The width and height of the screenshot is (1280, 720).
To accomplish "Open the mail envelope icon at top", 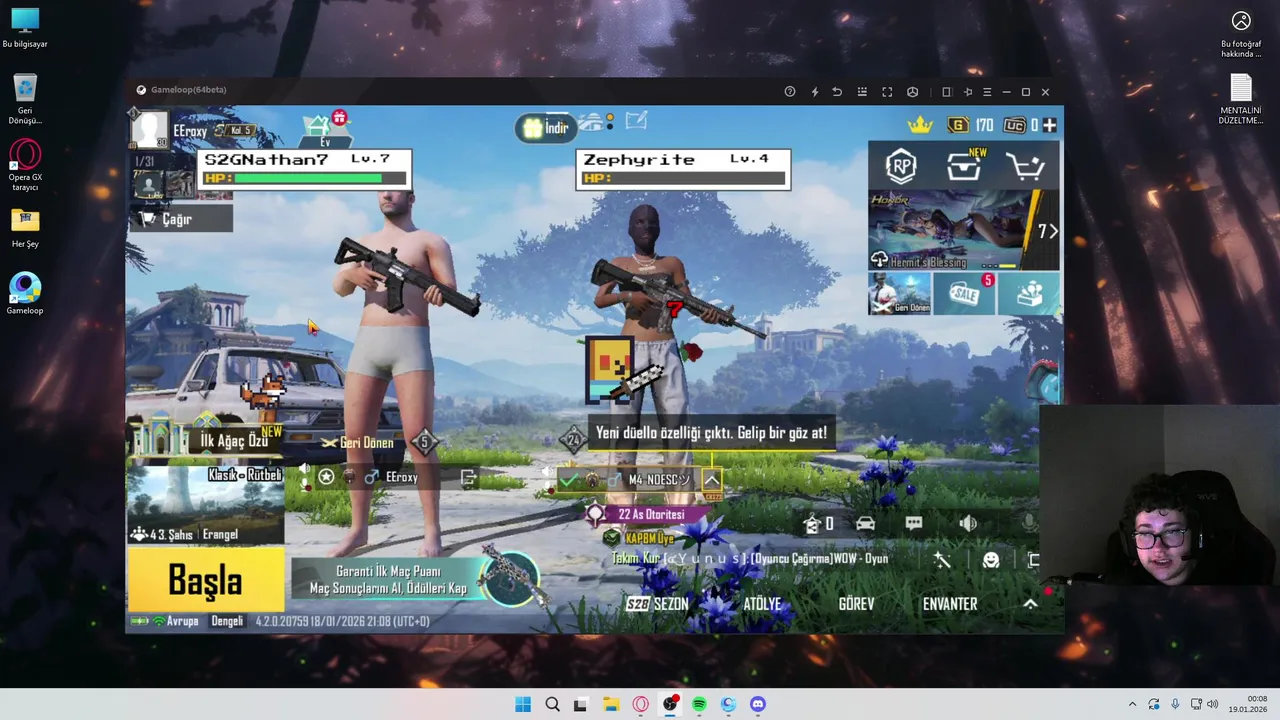I will pos(636,121).
